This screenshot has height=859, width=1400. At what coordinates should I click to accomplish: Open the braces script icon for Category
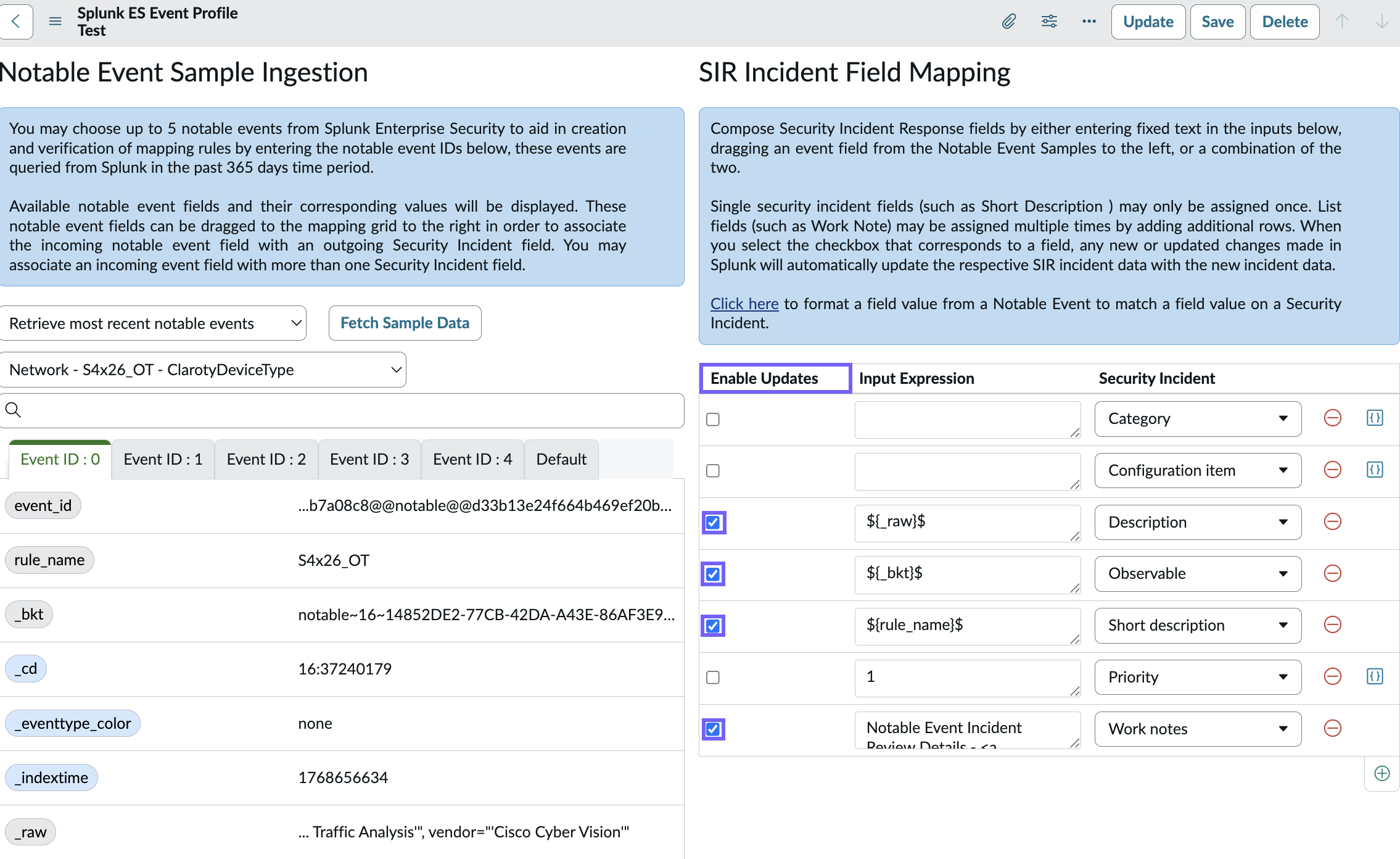1375,418
